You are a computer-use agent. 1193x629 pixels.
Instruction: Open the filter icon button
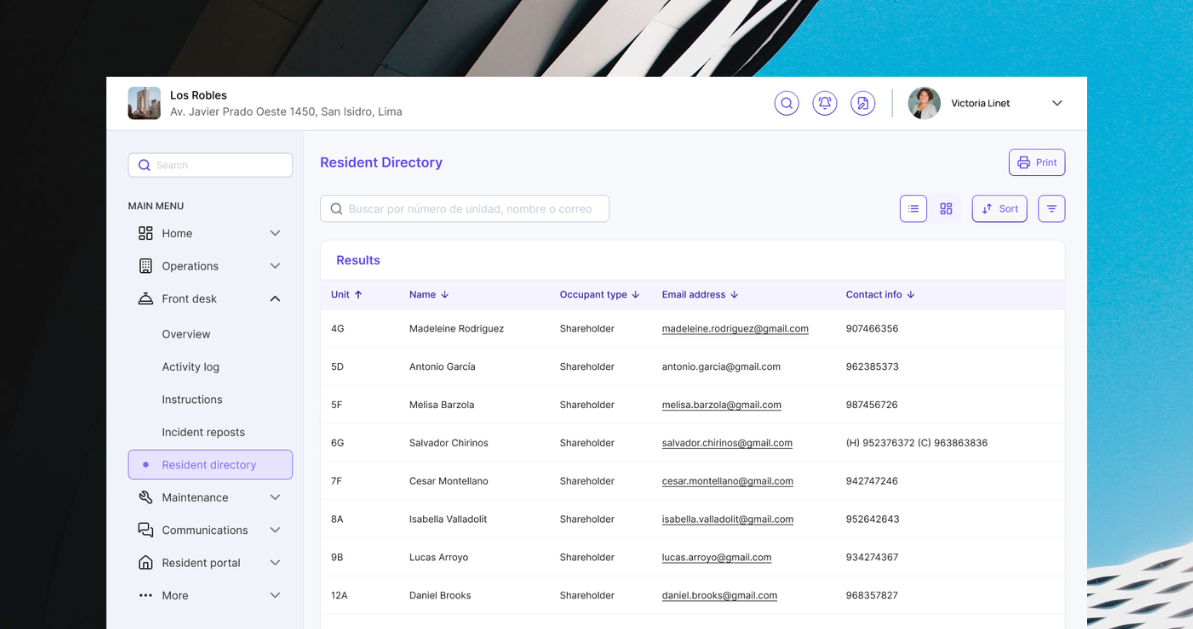point(1051,208)
